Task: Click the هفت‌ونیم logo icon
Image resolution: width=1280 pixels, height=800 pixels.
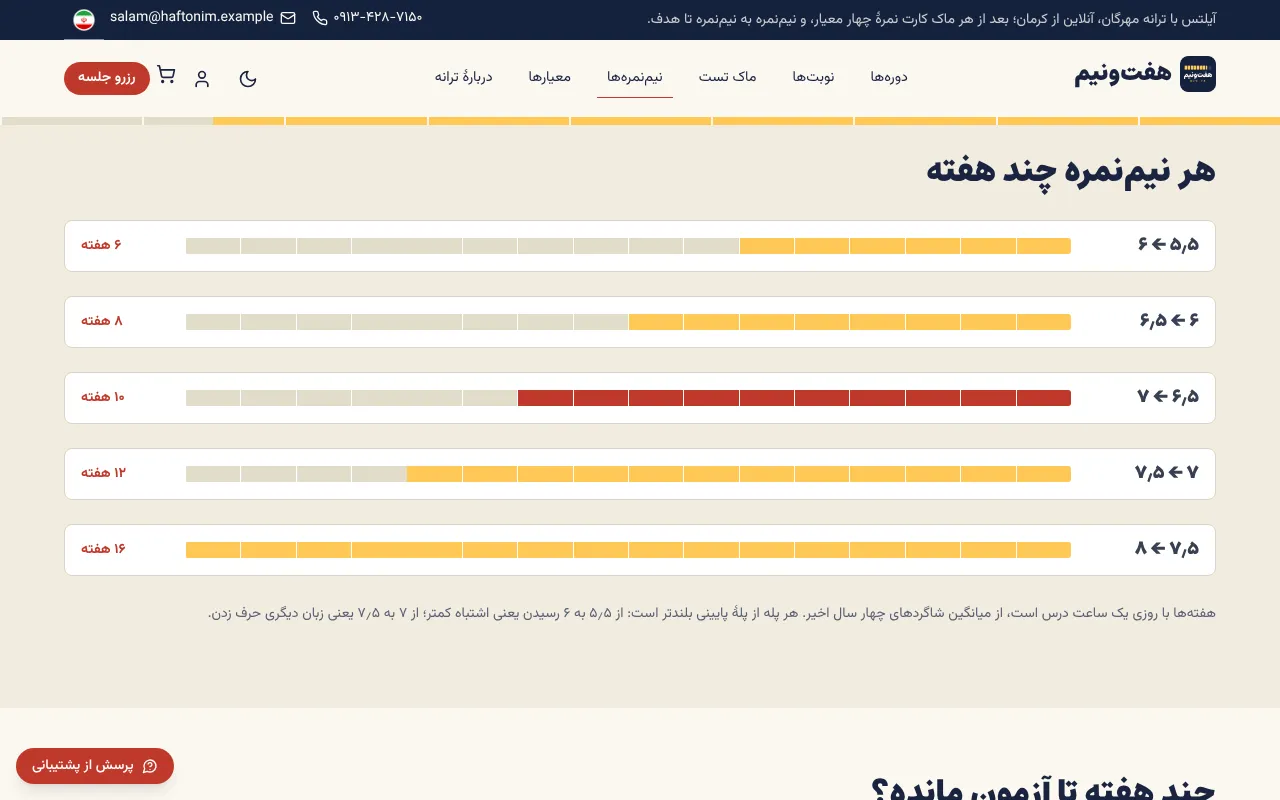Action: tap(1198, 74)
